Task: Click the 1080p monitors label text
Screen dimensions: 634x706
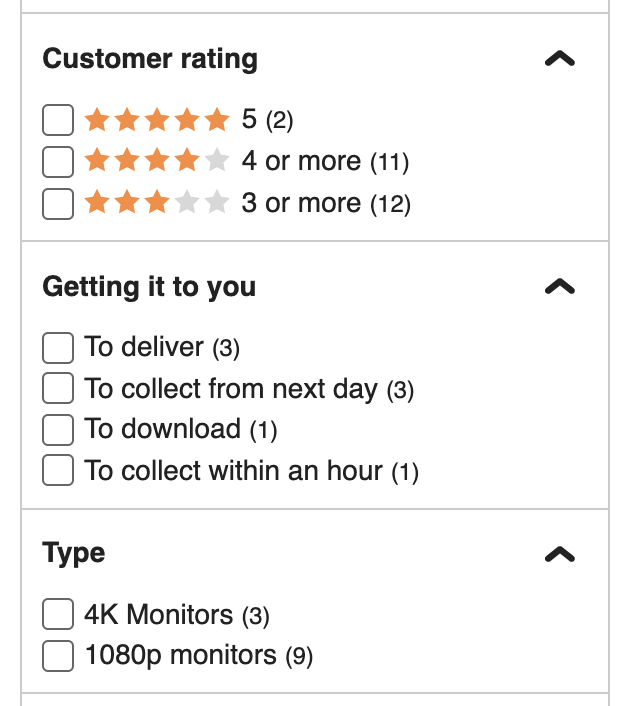Action: click(x=180, y=656)
